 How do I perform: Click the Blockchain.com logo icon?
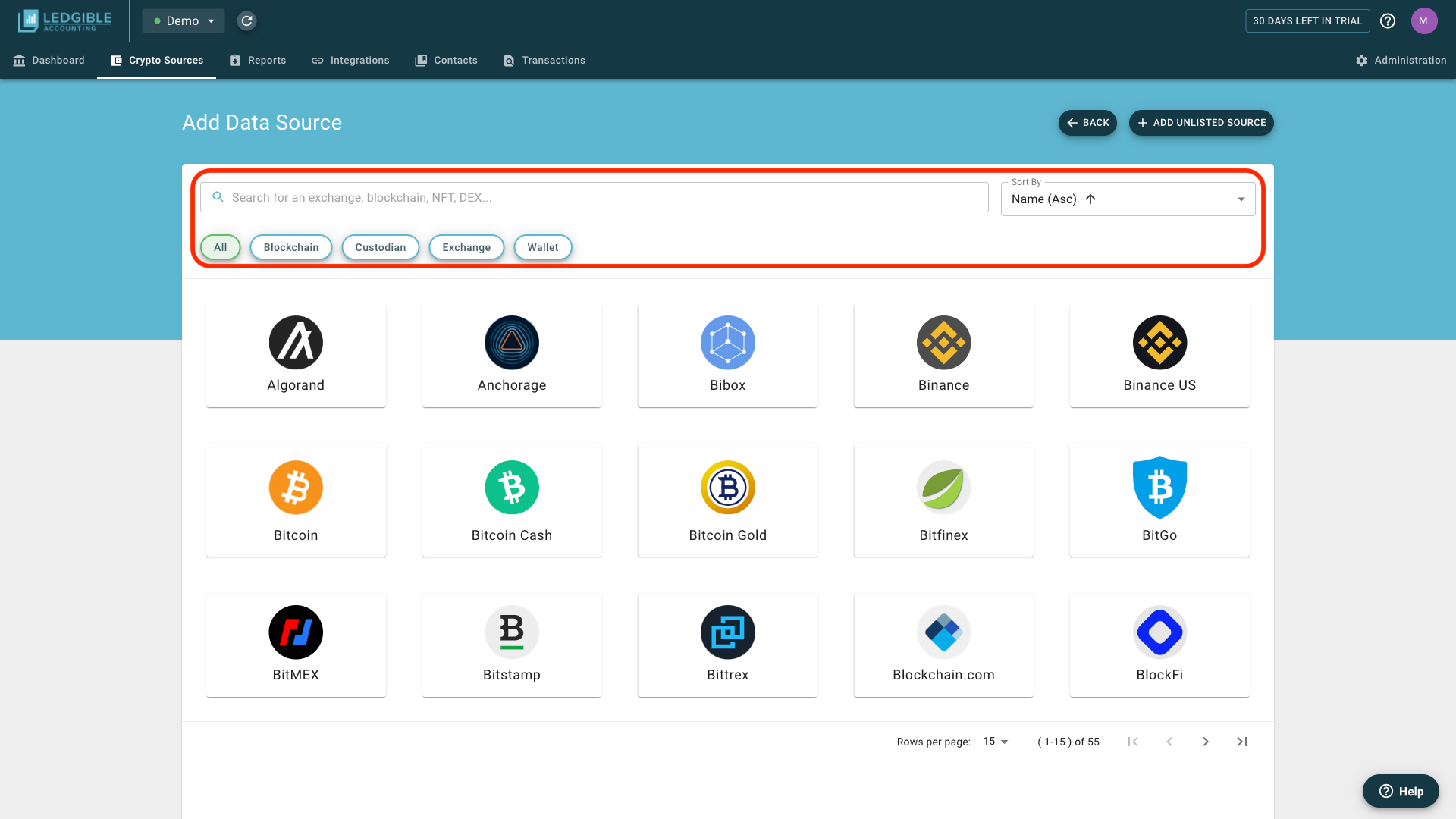944,632
